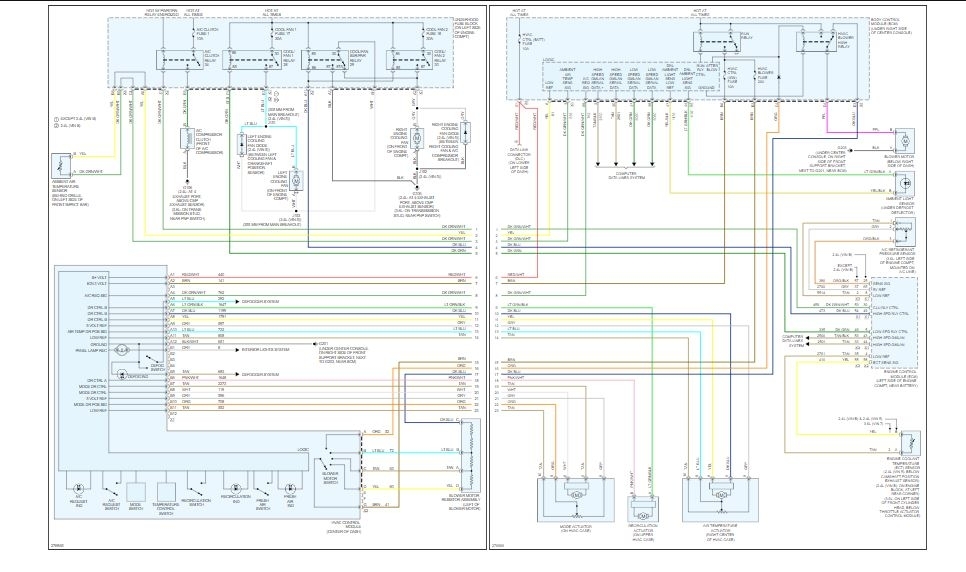Click the ambient light sensor symbol
This screenshot has height=572, width=966.
click(x=906, y=183)
